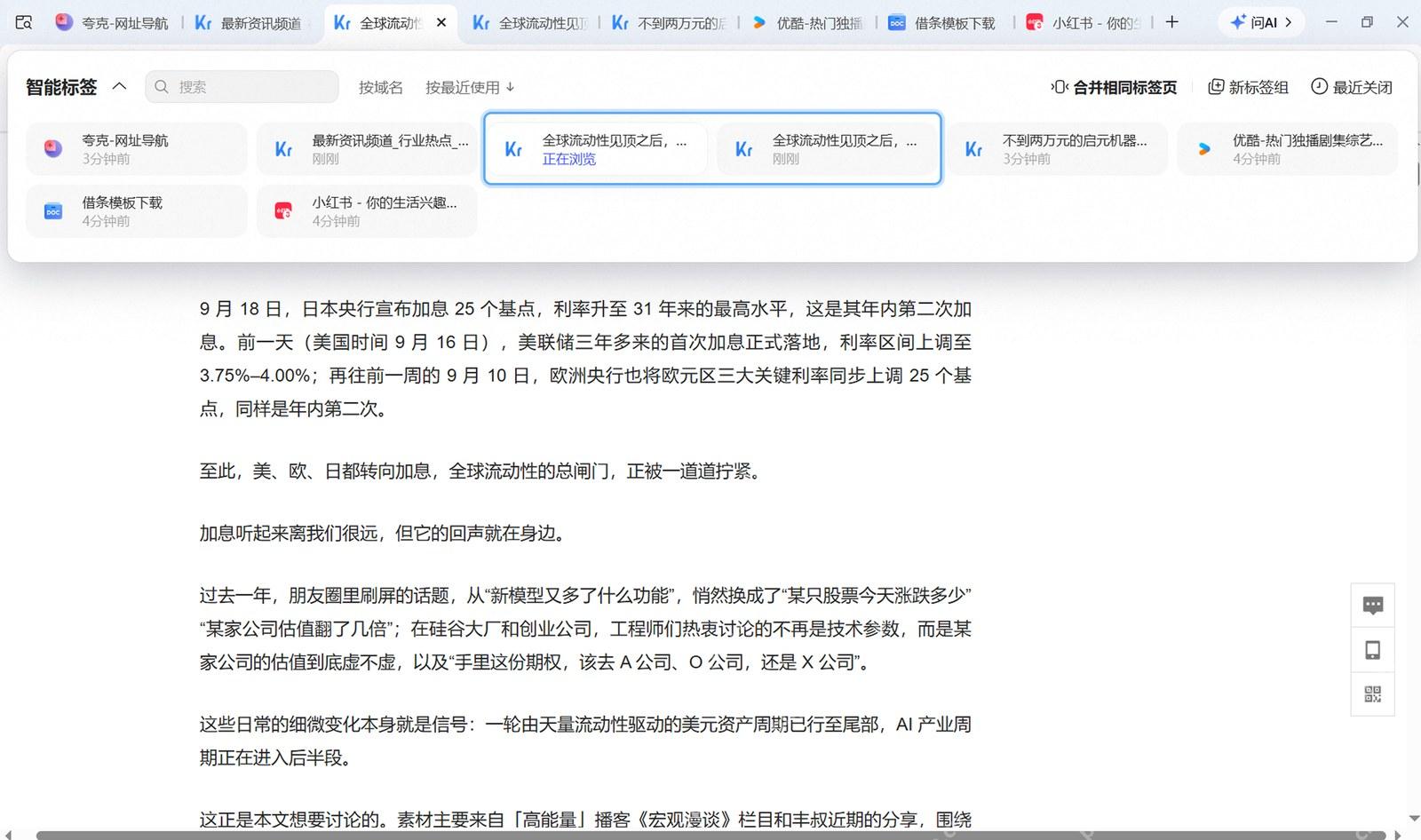Screen dimensions: 1421x840
Task: Switch to the 不到两万元的 tab in the tab strip
Action: point(671,22)
